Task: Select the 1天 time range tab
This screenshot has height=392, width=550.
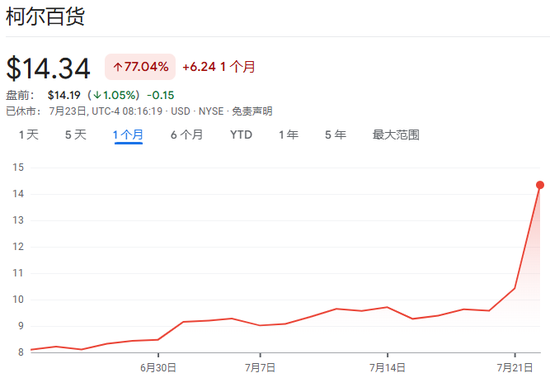Action: pyautogui.click(x=28, y=135)
